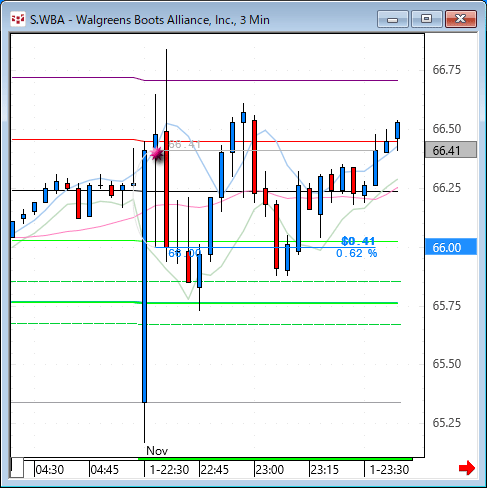Minimize the S.WBA chart window
Image resolution: width=487 pixels, height=488 pixels.
tap(393, 19)
